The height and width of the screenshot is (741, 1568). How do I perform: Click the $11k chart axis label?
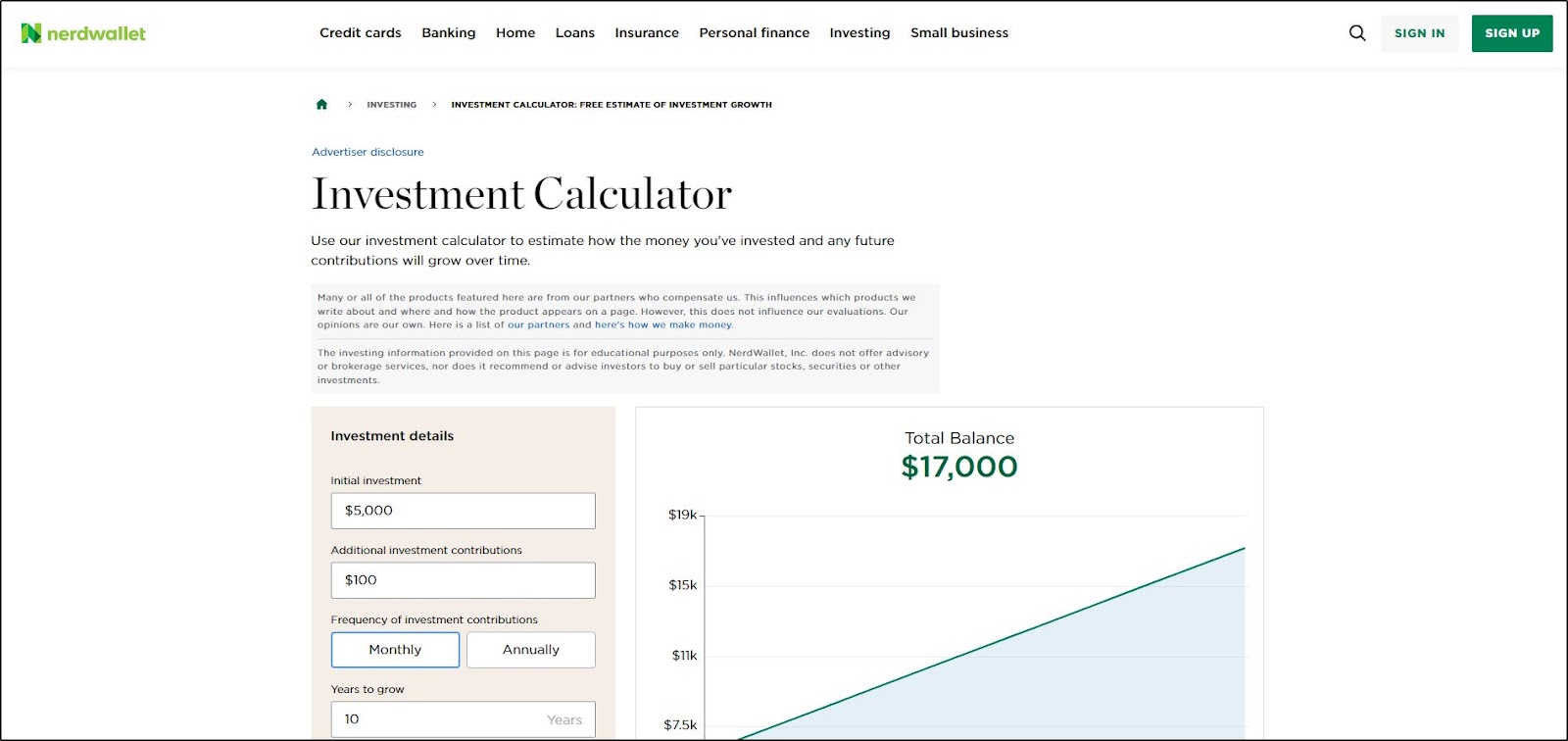click(684, 656)
